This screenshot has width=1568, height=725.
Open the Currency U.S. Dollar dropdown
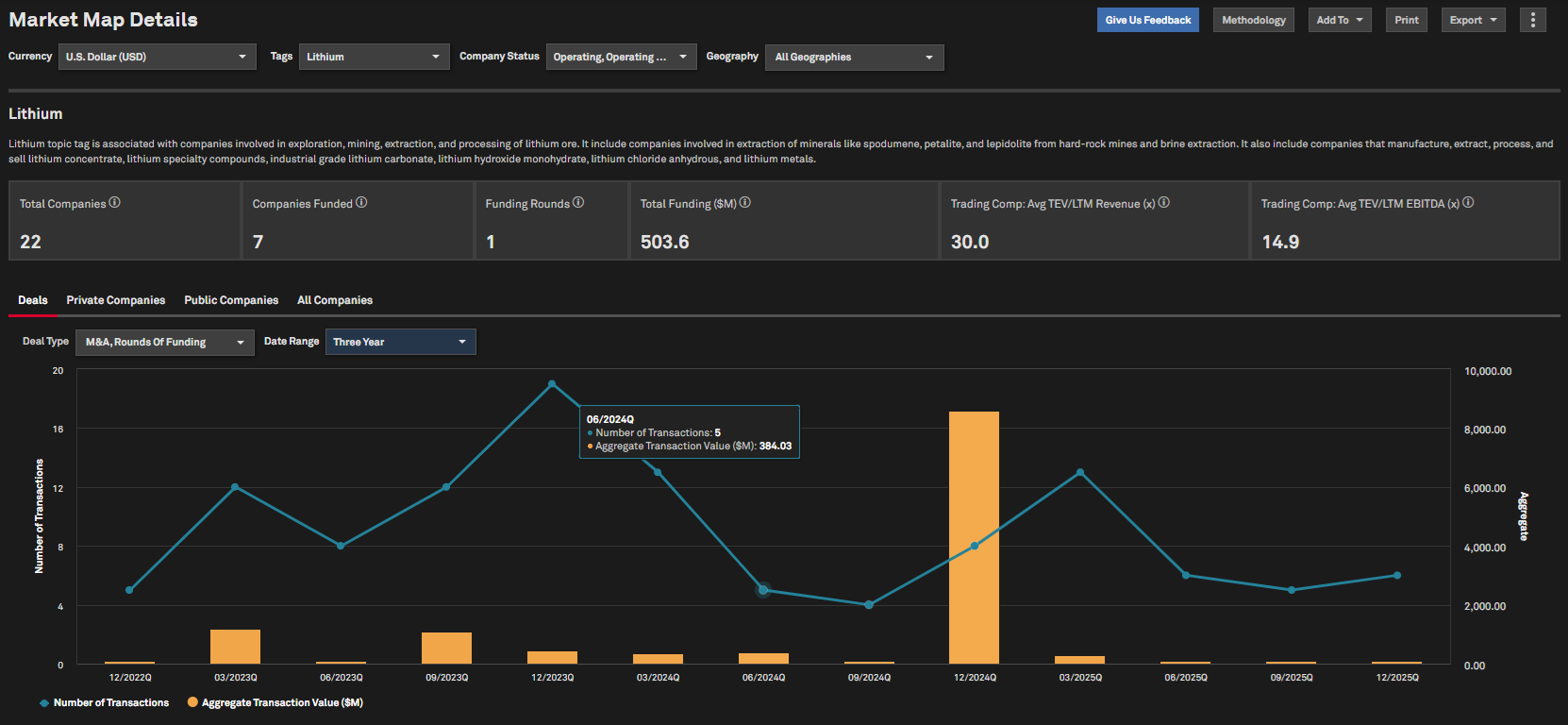point(157,57)
